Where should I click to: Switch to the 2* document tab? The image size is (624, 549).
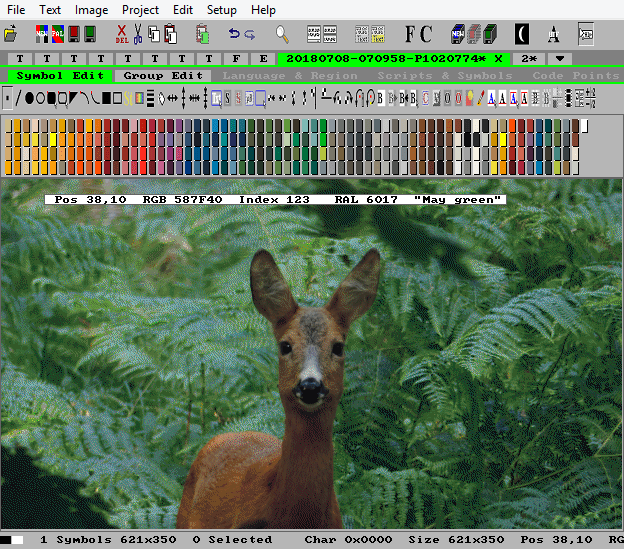click(529, 59)
